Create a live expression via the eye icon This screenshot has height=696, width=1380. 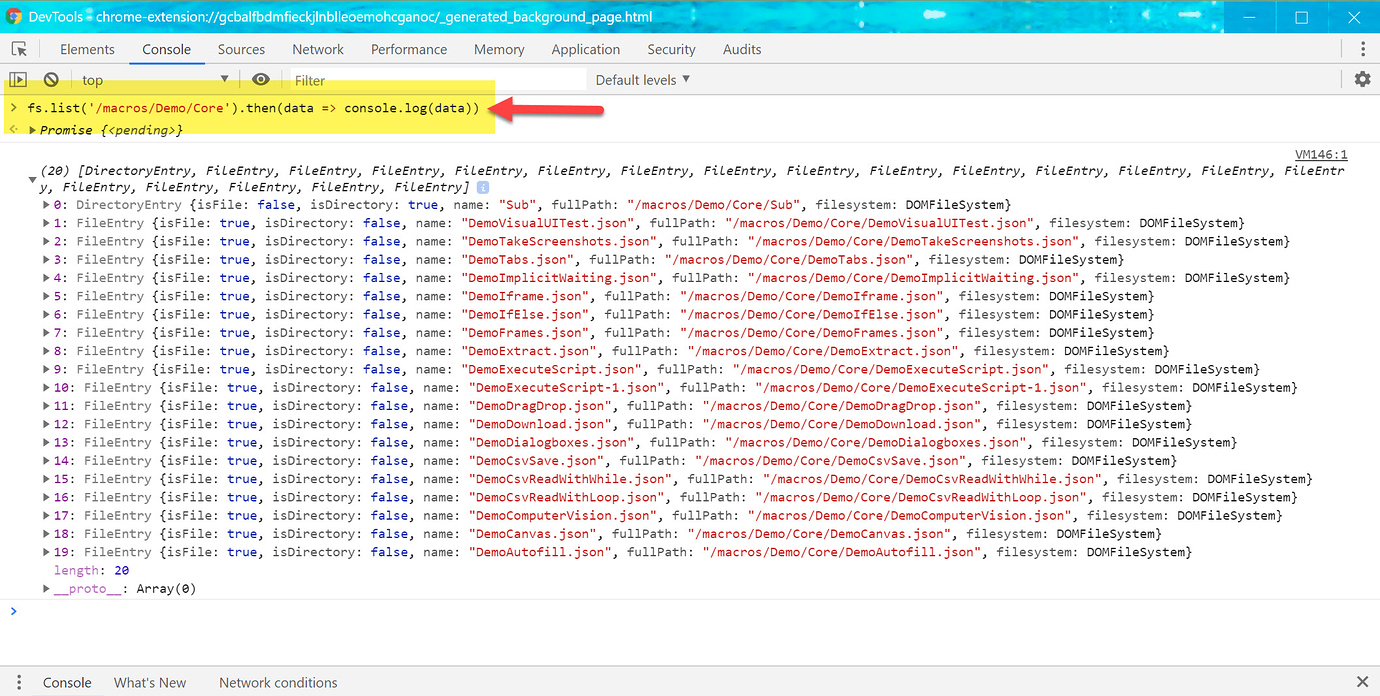pyautogui.click(x=261, y=79)
